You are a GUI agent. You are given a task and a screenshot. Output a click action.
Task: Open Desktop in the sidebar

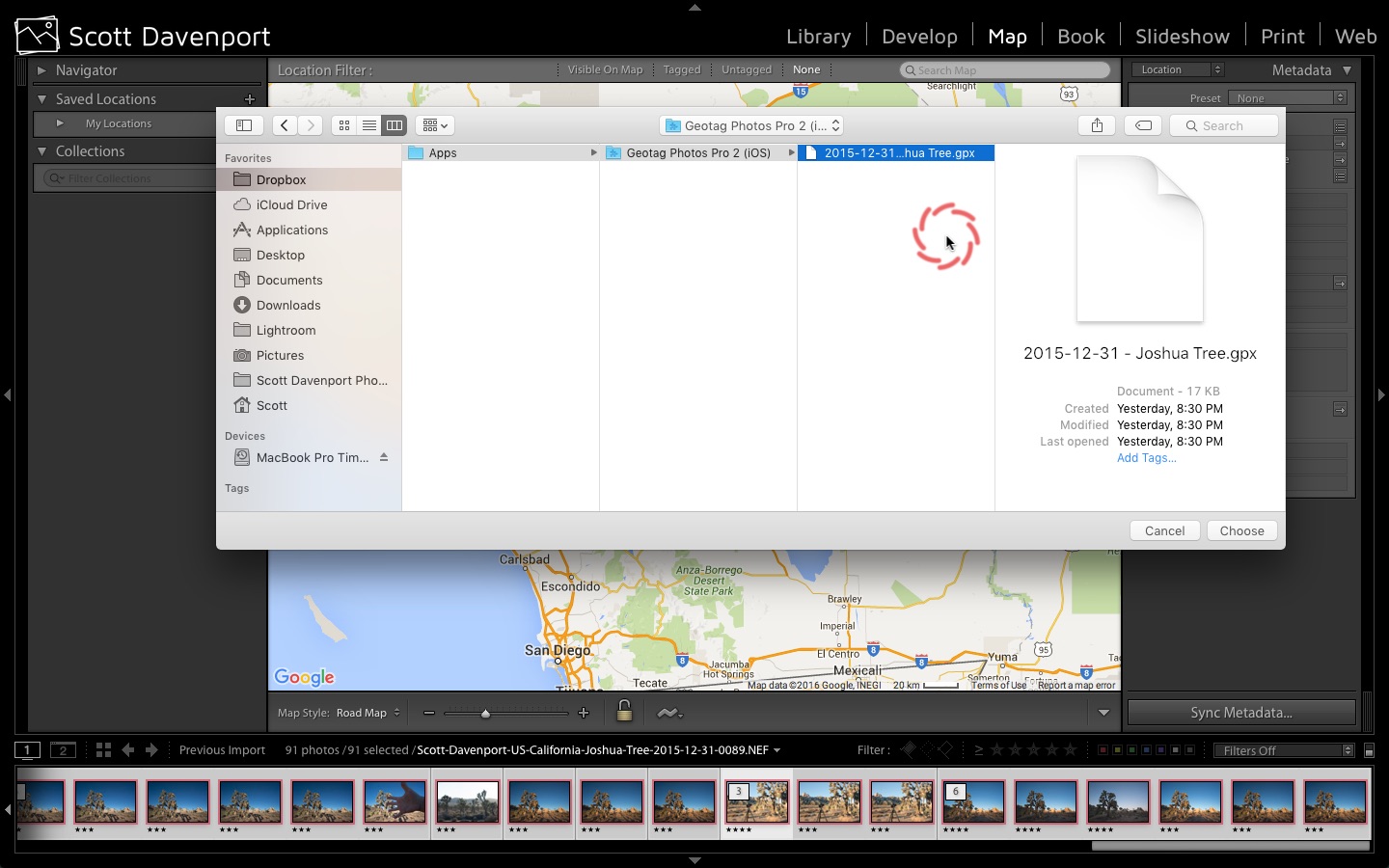pyautogui.click(x=309, y=255)
